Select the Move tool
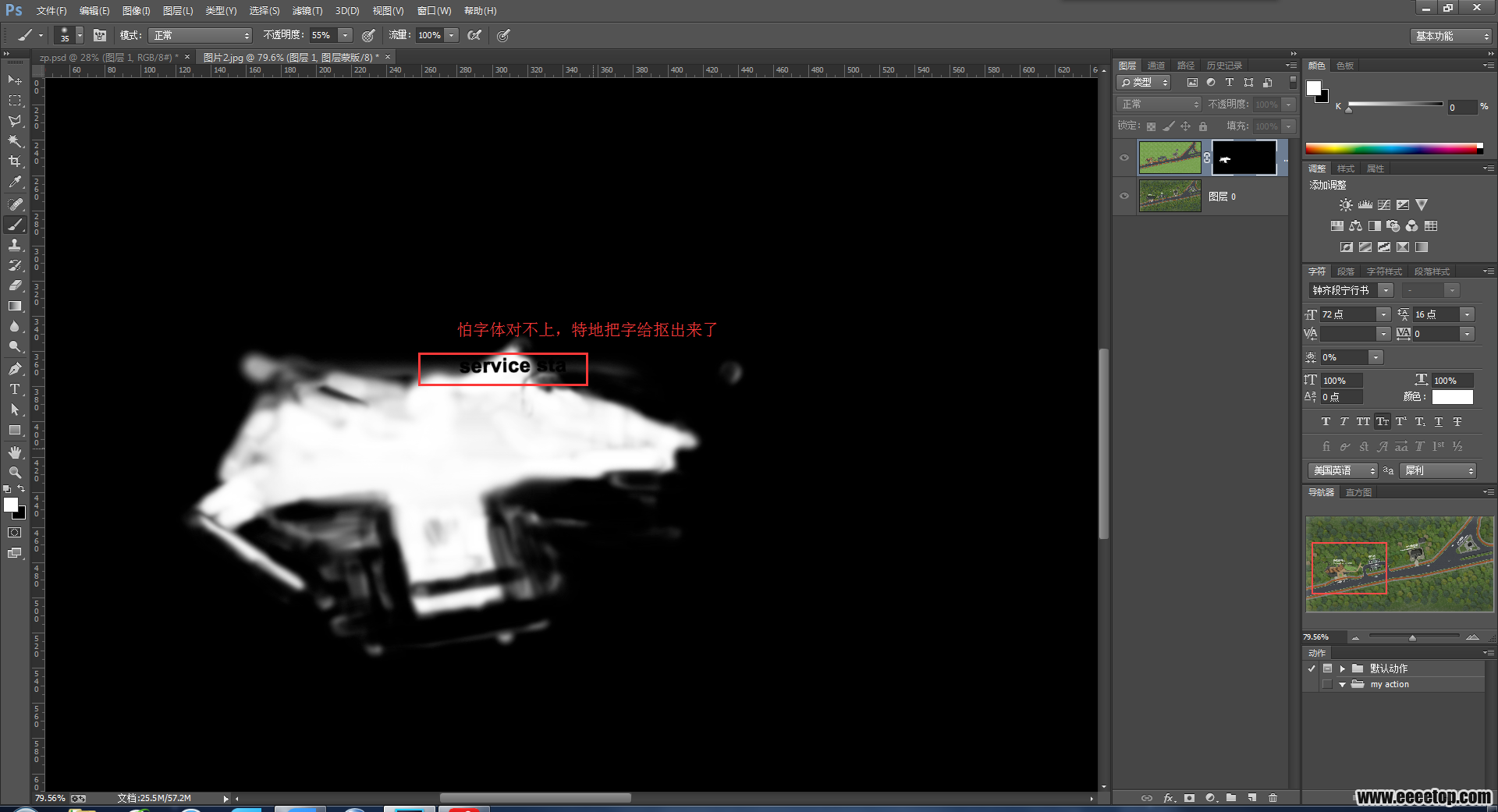This screenshot has height=812, width=1498. pos(15,80)
